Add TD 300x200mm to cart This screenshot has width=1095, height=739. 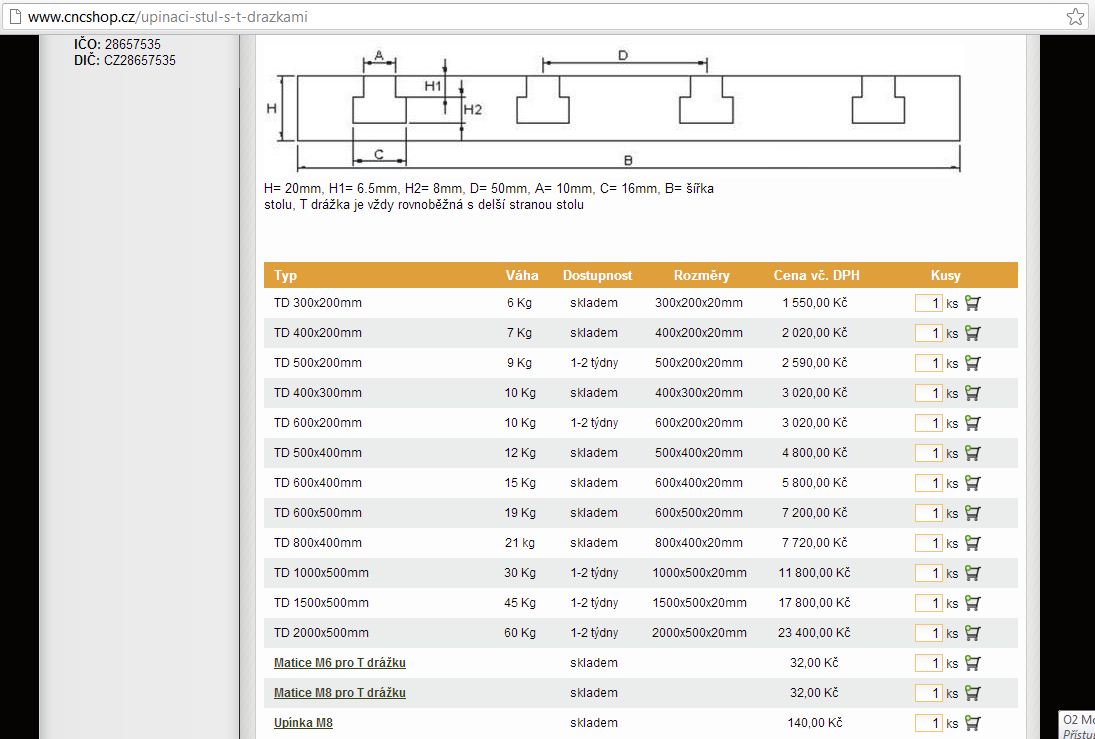(x=972, y=303)
